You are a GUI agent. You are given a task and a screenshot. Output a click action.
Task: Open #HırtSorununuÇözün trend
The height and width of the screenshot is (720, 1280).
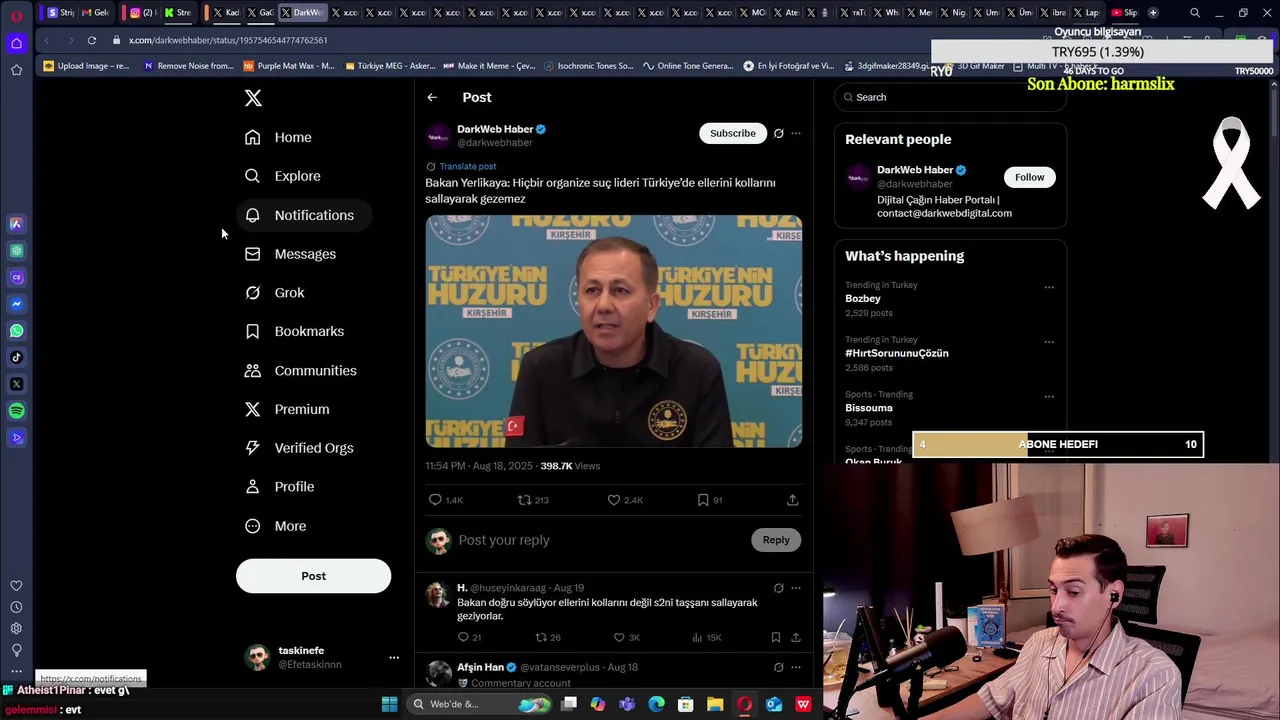coord(897,353)
